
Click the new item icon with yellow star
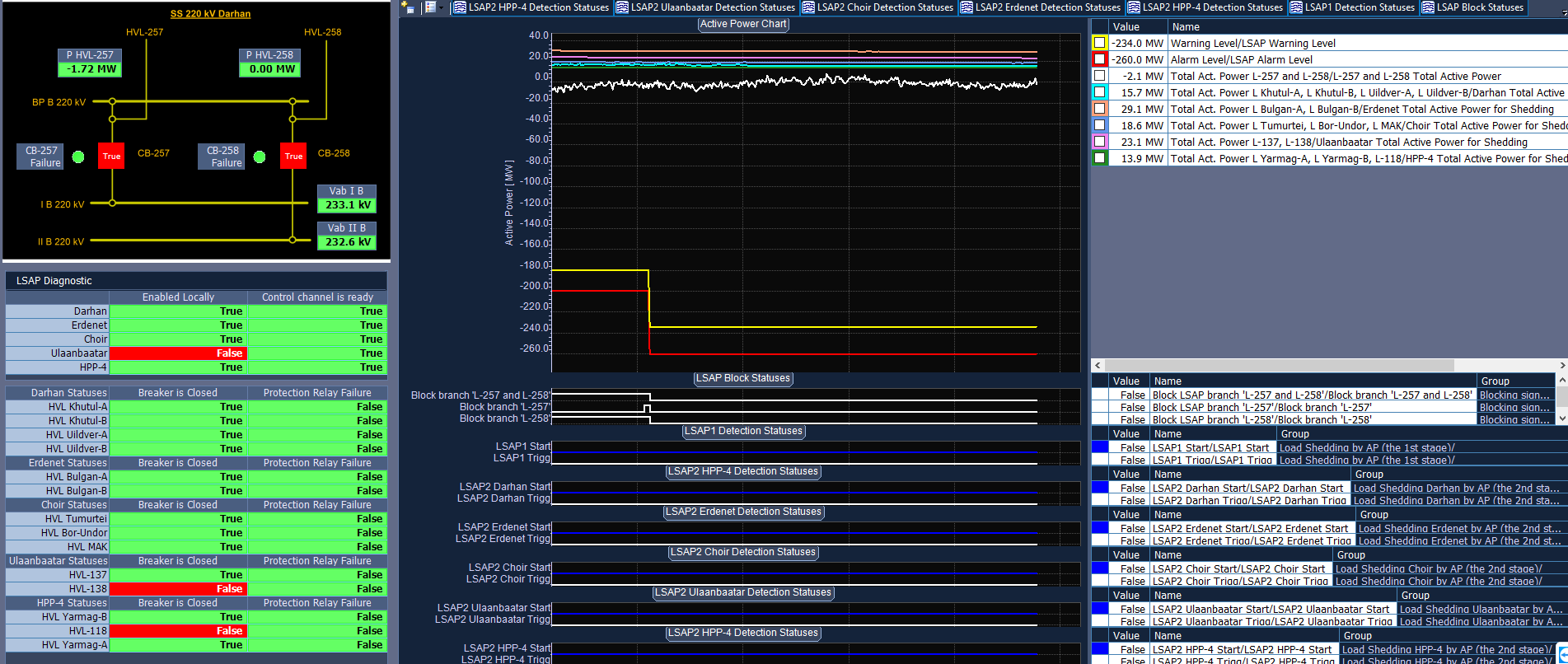click(408, 7)
